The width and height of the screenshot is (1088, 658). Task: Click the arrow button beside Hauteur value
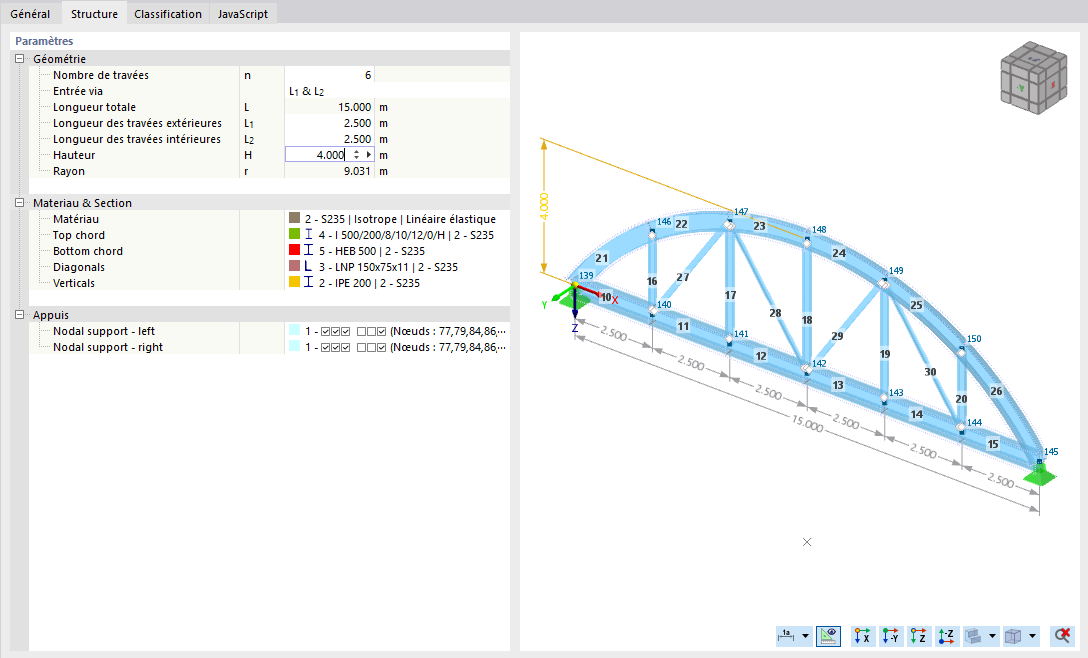368,155
